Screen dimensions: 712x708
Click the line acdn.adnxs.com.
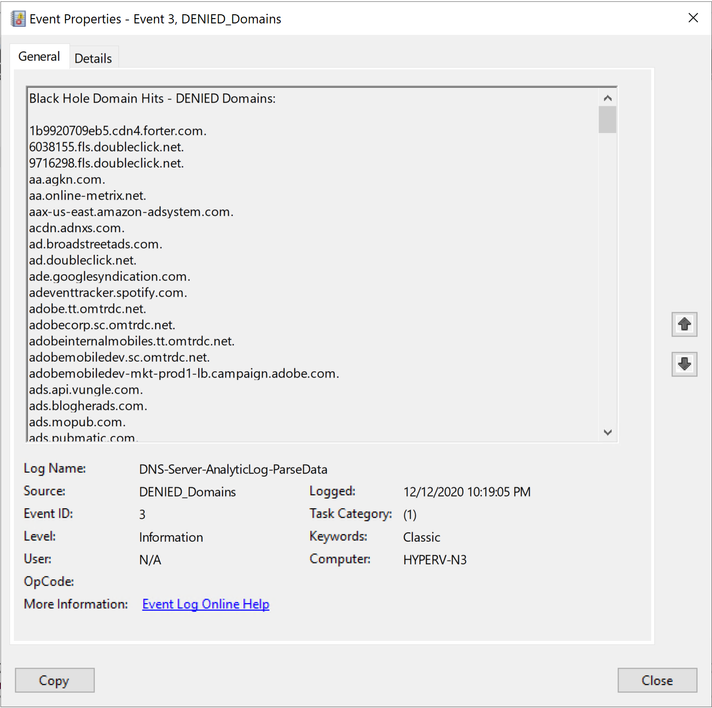[77, 228]
